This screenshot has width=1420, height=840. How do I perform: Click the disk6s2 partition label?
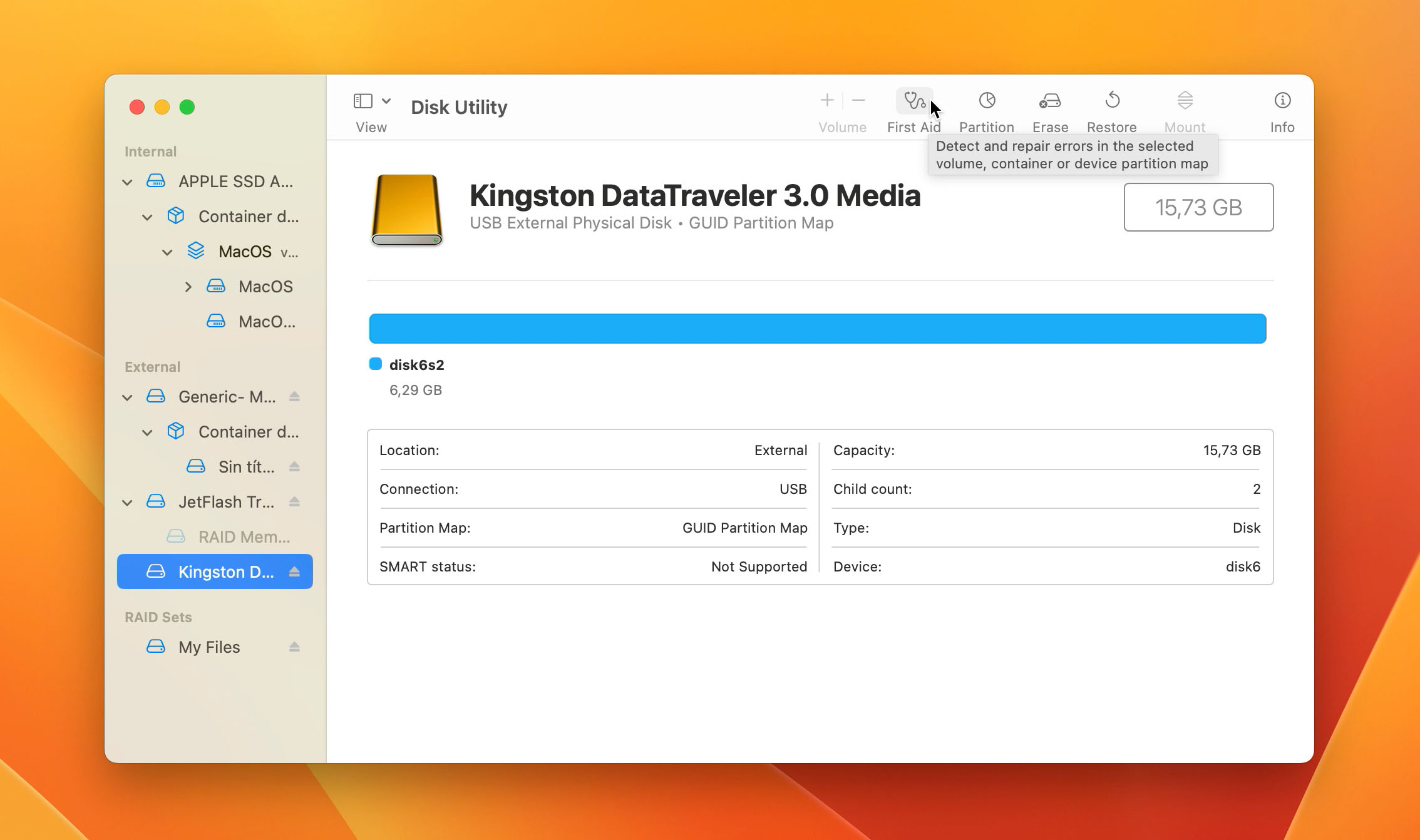pyautogui.click(x=416, y=365)
